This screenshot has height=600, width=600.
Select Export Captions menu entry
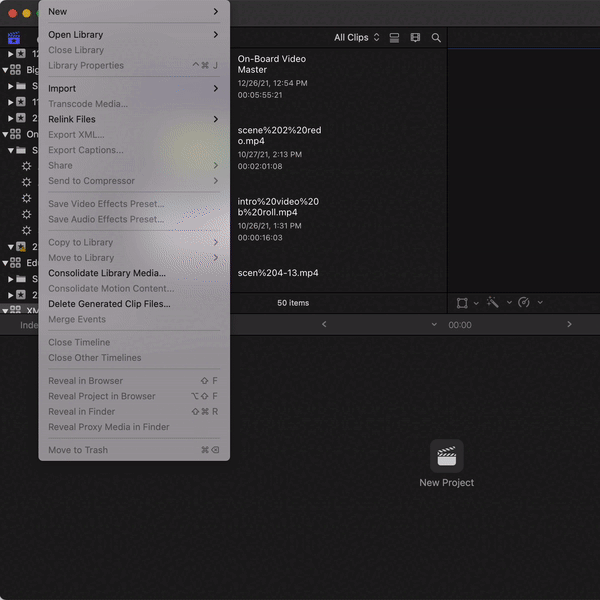134,150
